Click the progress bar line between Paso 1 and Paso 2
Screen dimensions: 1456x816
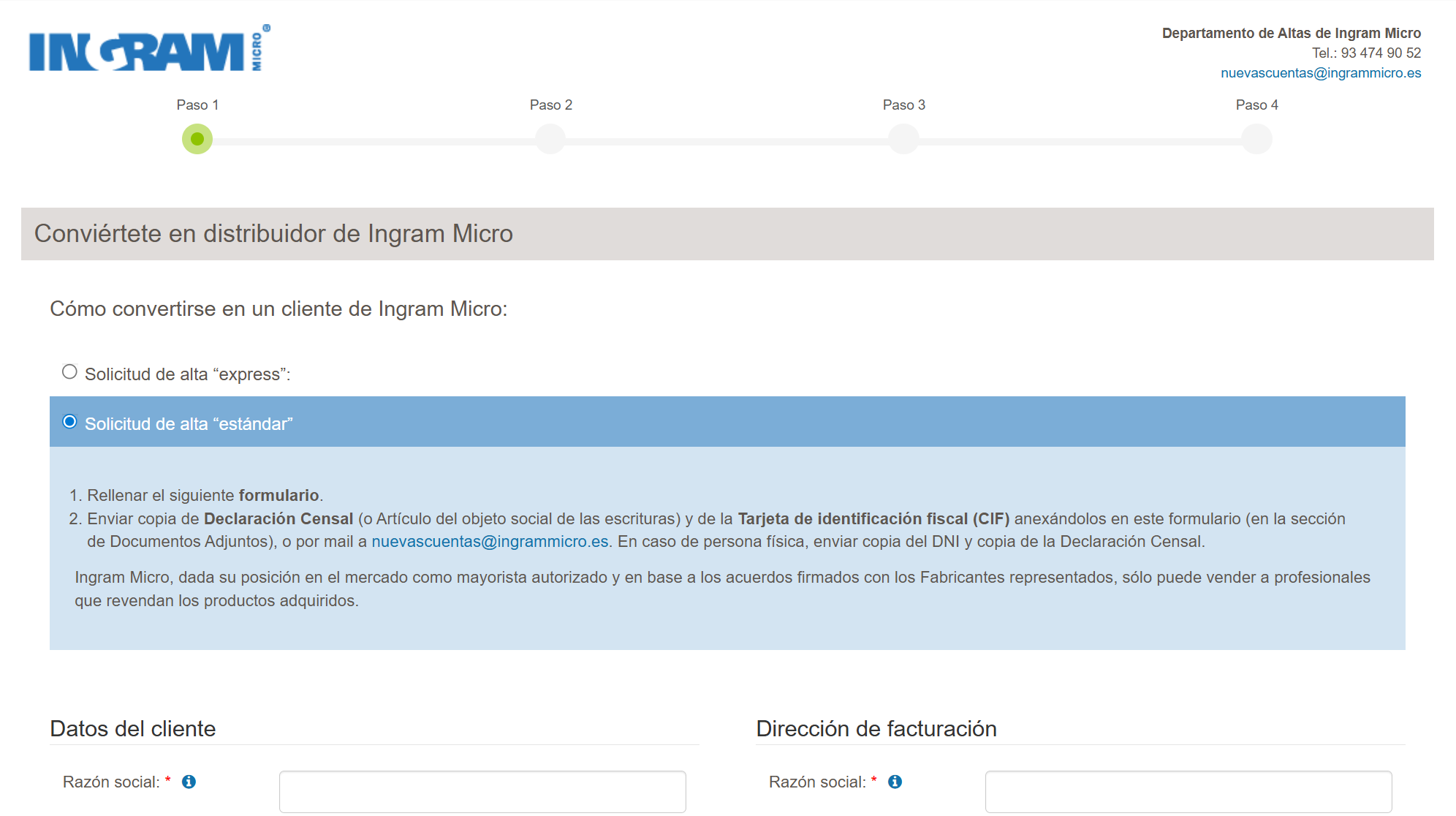(373, 139)
